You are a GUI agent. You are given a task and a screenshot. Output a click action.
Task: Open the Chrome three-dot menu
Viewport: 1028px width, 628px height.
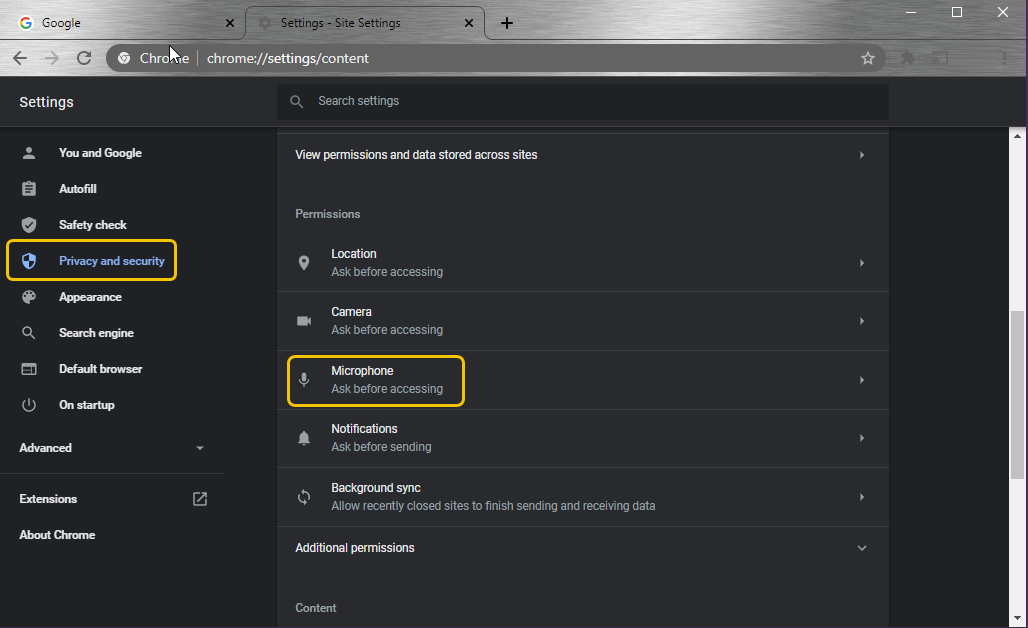[x=1004, y=58]
